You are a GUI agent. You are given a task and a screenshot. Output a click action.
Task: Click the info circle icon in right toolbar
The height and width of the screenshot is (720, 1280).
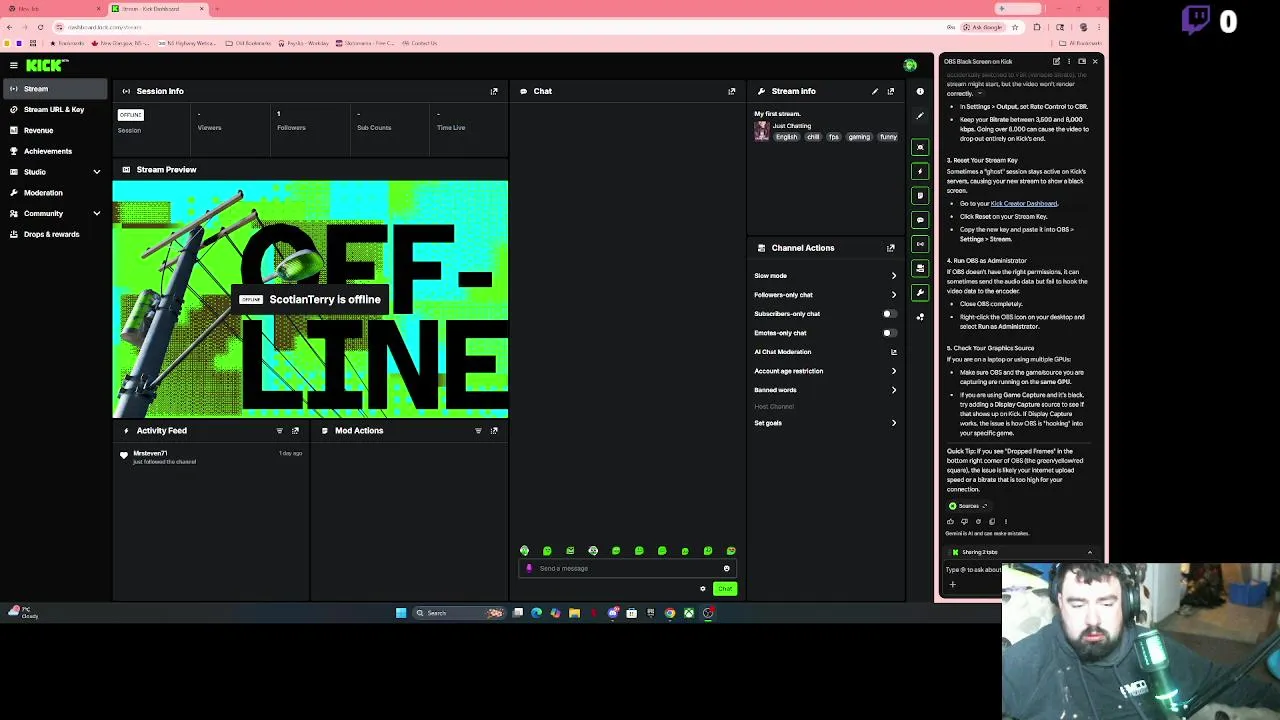920,91
